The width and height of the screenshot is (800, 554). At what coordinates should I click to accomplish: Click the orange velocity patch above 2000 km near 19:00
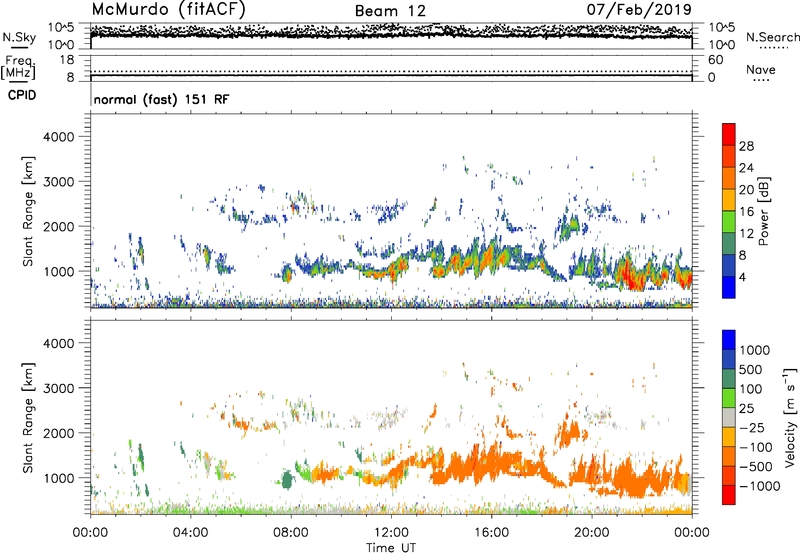(569, 431)
